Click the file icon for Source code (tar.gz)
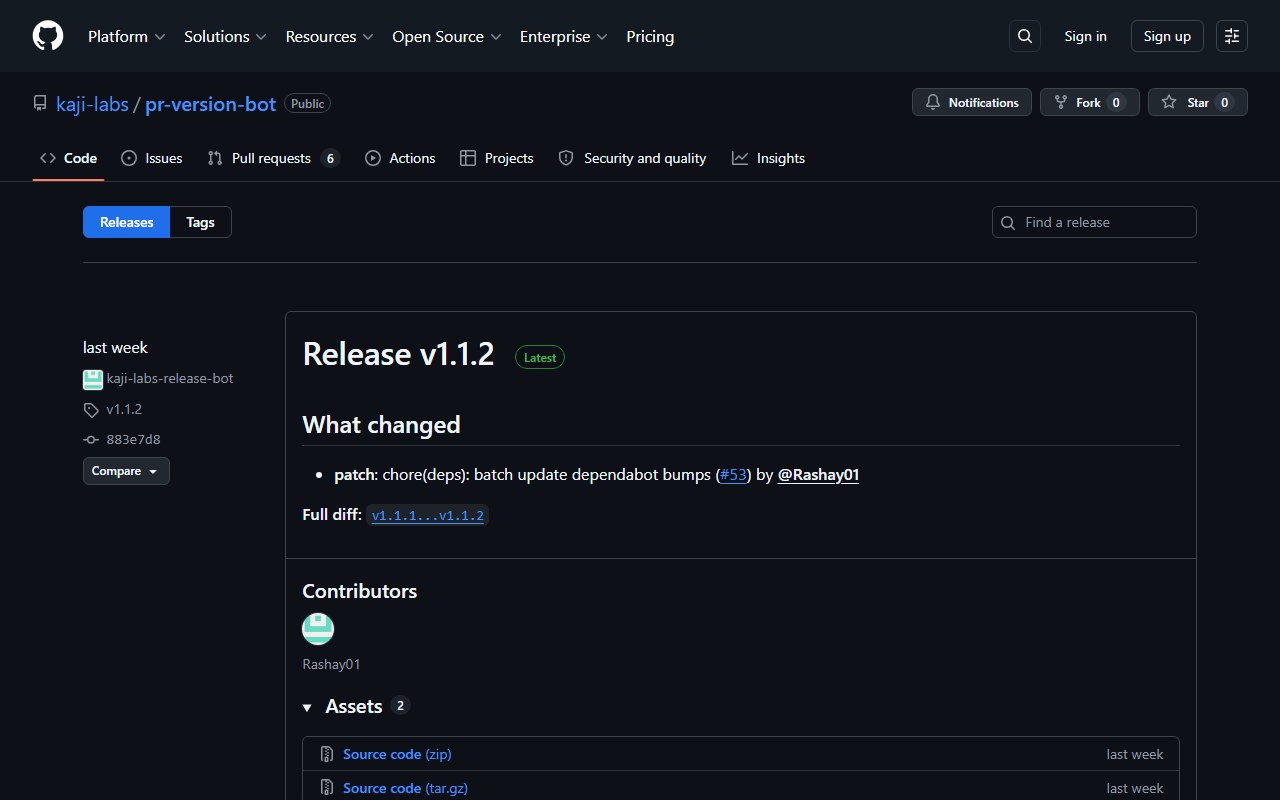 tap(326, 788)
